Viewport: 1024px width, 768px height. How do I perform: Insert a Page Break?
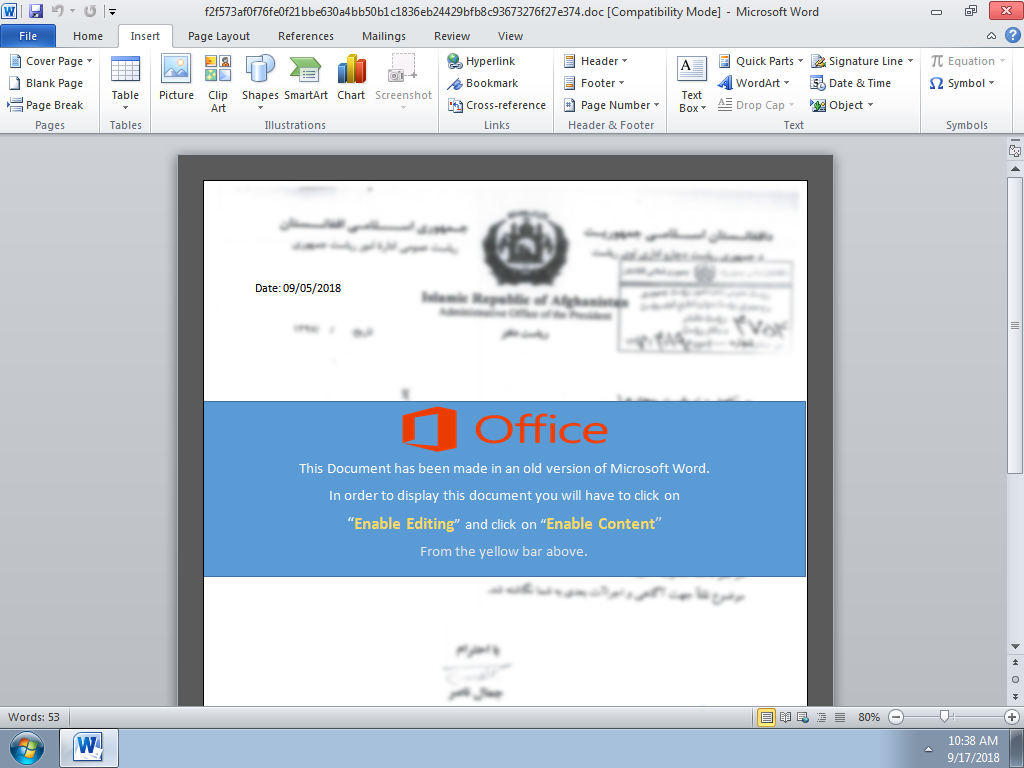click(46, 105)
